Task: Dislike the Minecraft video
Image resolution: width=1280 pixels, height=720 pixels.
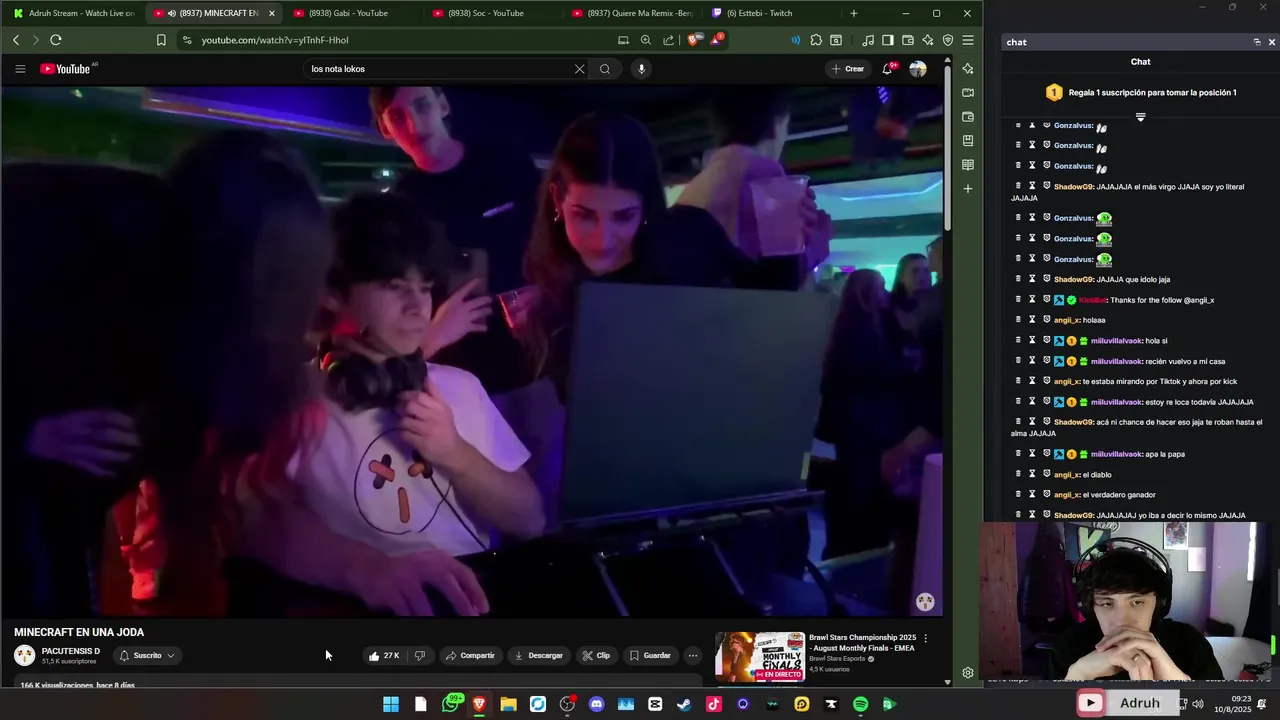Action: (x=420, y=656)
